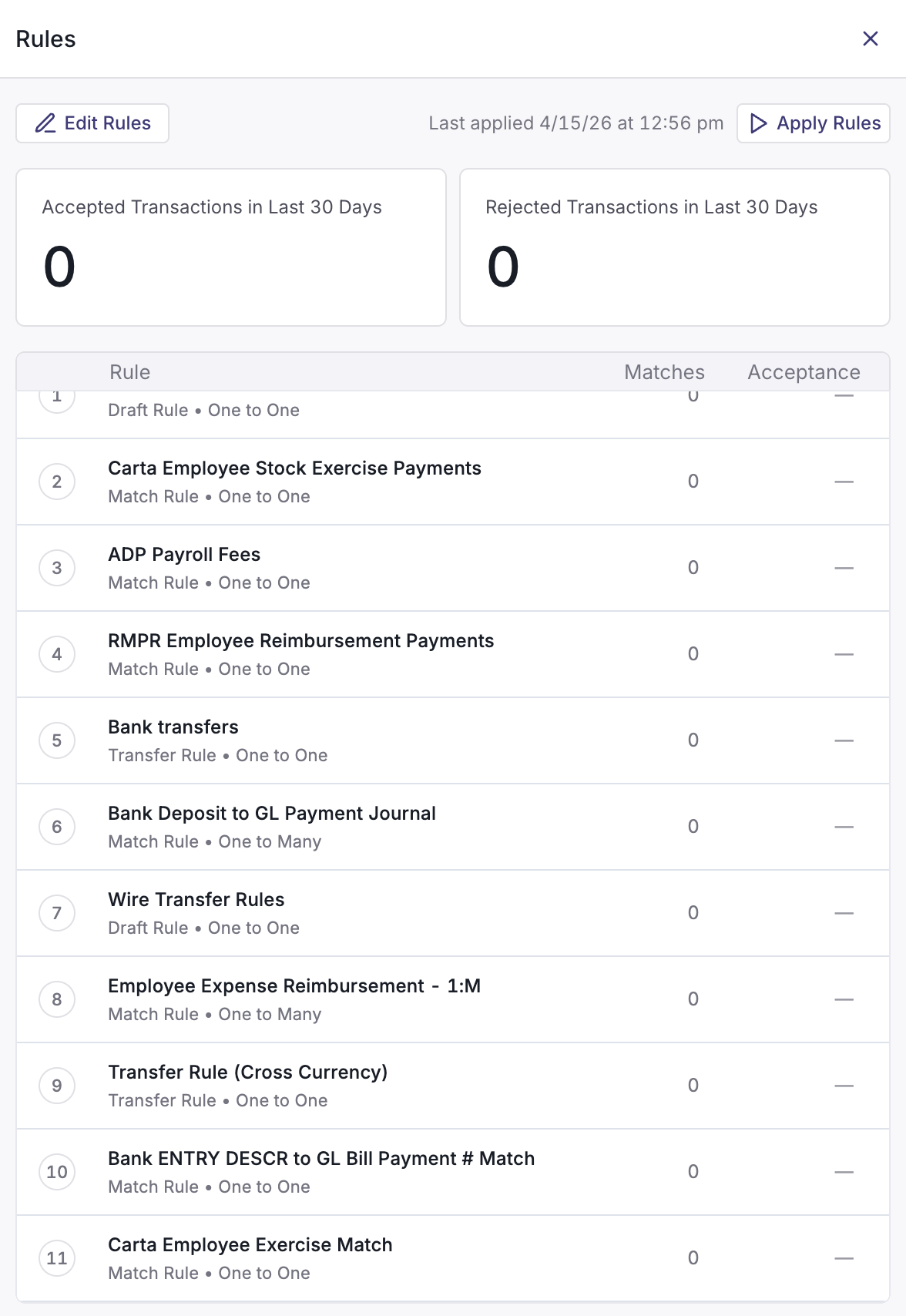
Task: Run Apply Rules
Action: click(x=814, y=123)
